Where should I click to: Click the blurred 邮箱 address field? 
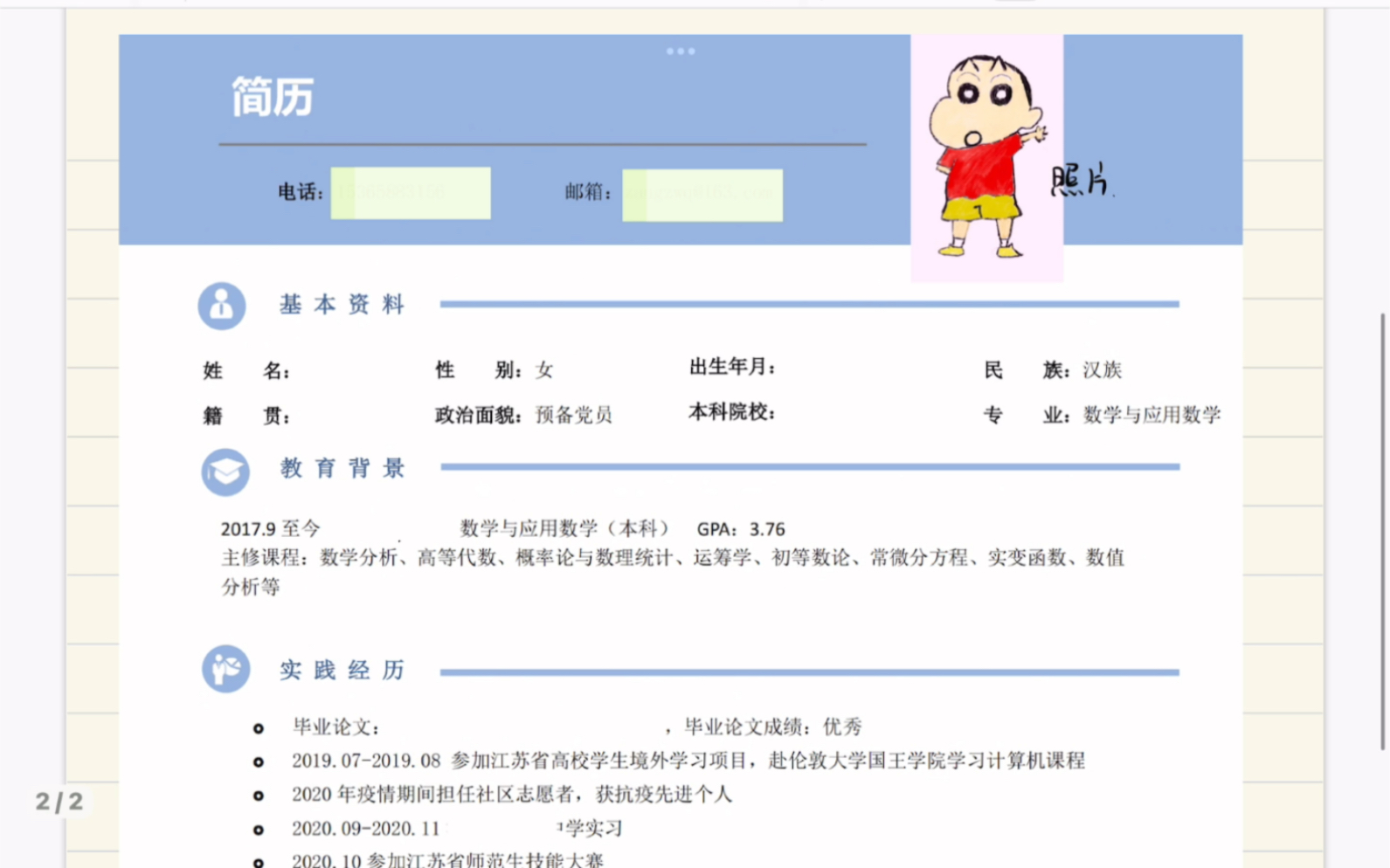tap(702, 195)
